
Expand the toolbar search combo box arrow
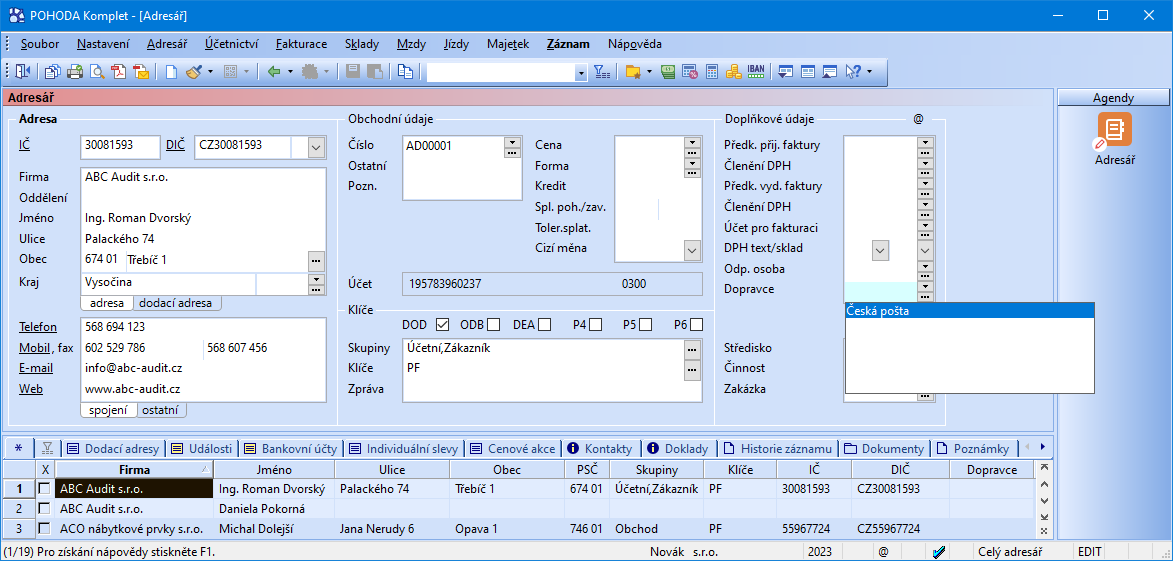click(581, 73)
